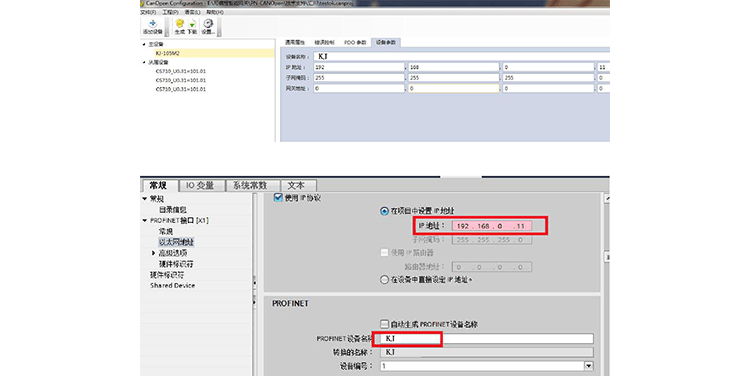
Task: Collapse the 主设备 tree node
Action: coord(144,44)
